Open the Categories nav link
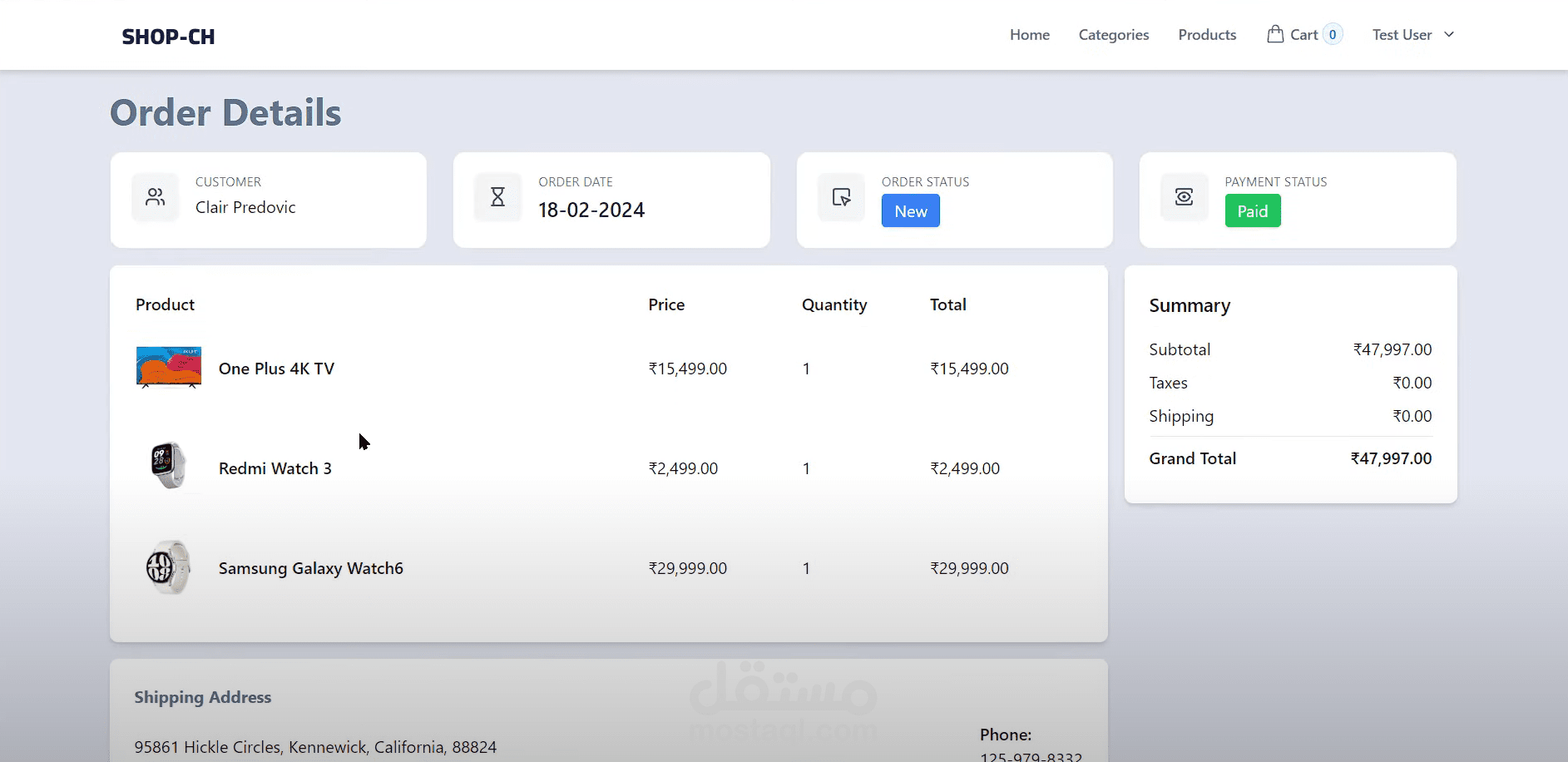Viewport: 1568px width, 762px height. 1114,35
